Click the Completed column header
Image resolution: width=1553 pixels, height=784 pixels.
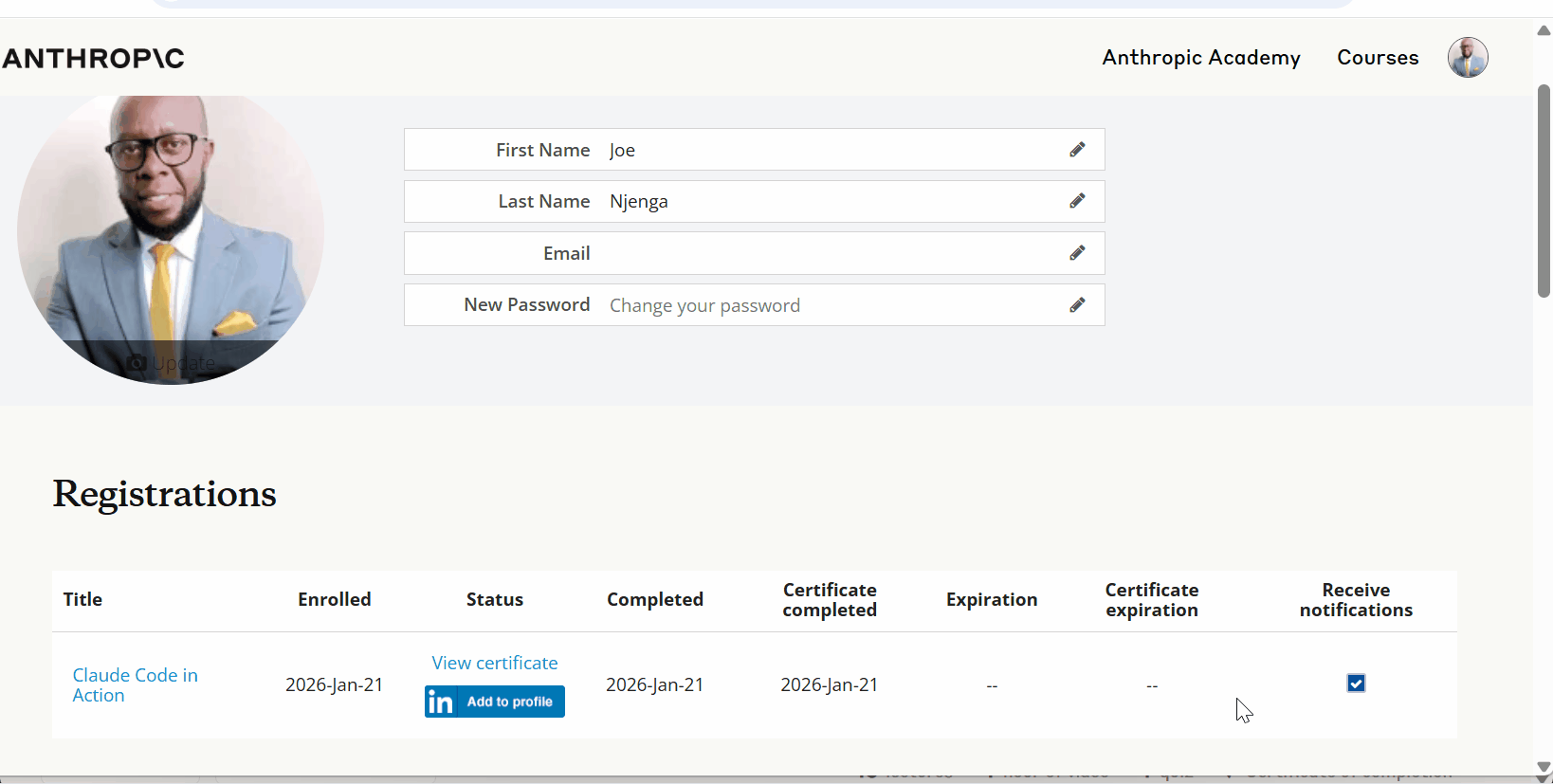[x=655, y=599]
